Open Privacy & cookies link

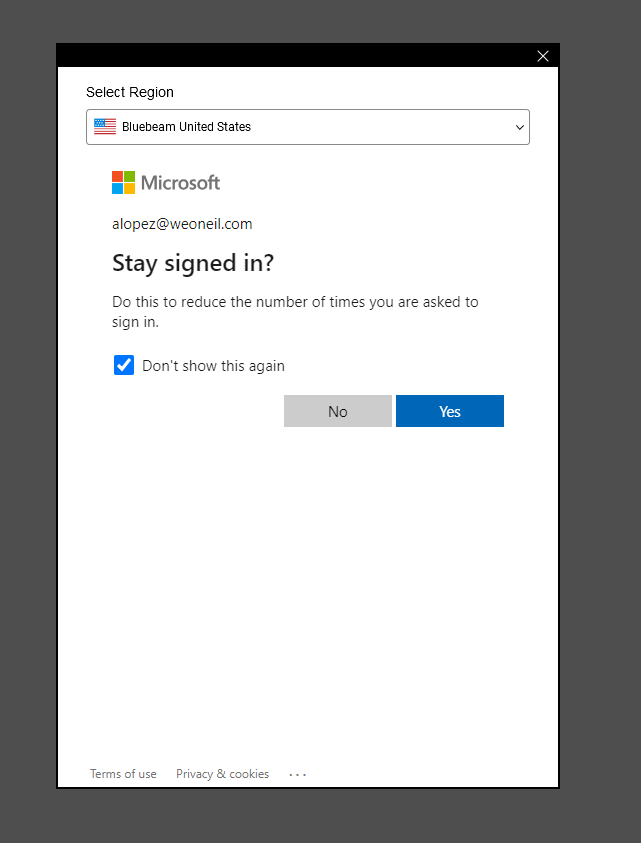(222, 774)
